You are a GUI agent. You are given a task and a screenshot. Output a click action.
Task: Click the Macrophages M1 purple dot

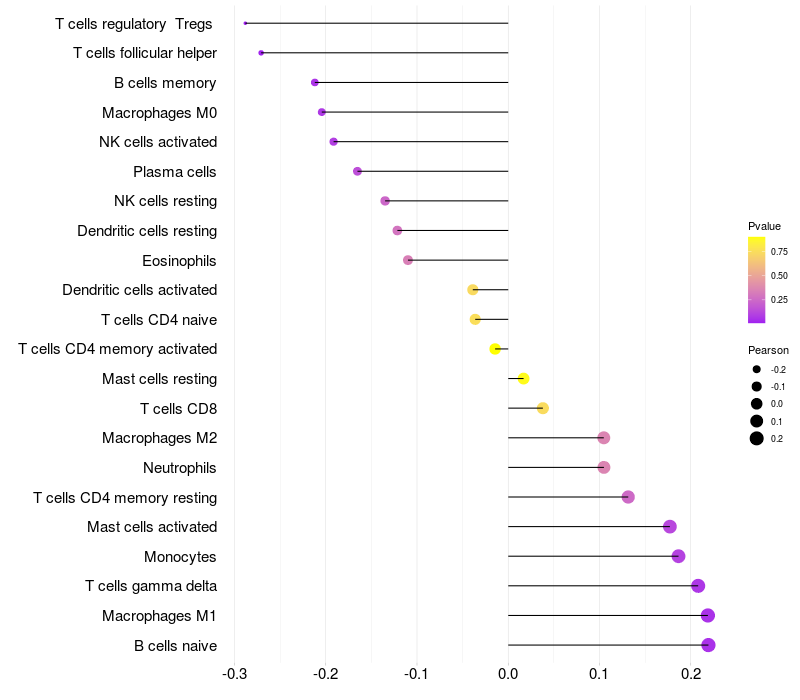(x=708, y=615)
